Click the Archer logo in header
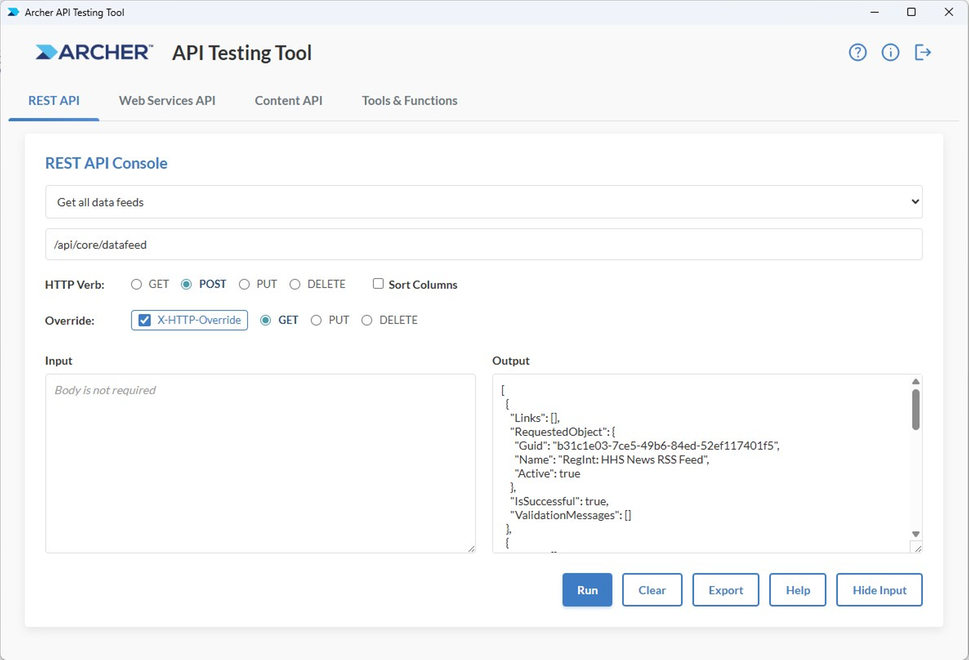Screen dimensions: 969x660 point(94,53)
